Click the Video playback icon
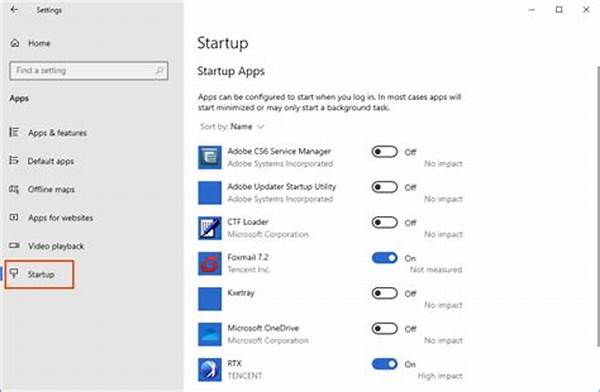The image size is (600, 392). coord(14,245)
